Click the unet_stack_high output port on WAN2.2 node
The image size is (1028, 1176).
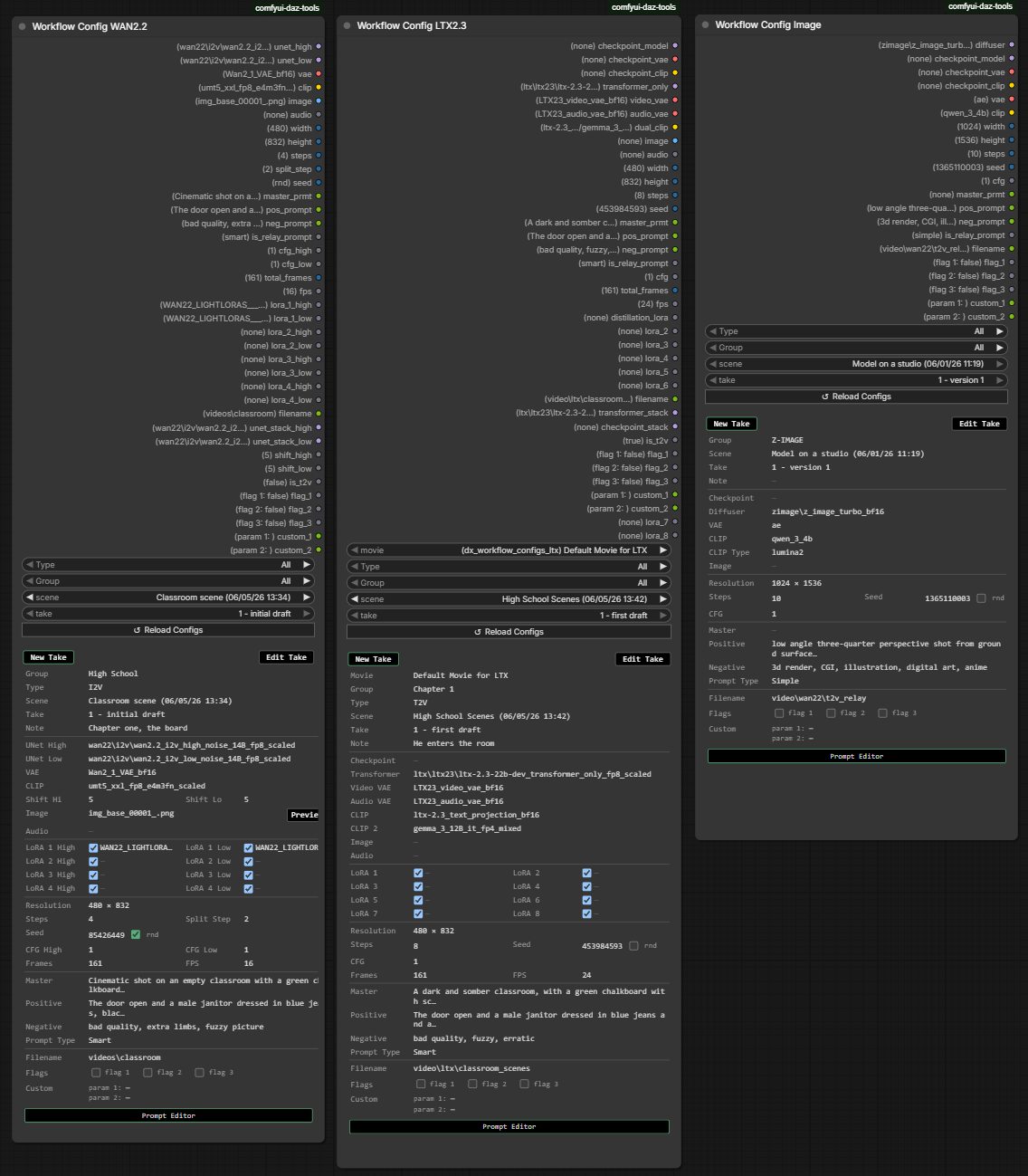click(x=319, y=427)
